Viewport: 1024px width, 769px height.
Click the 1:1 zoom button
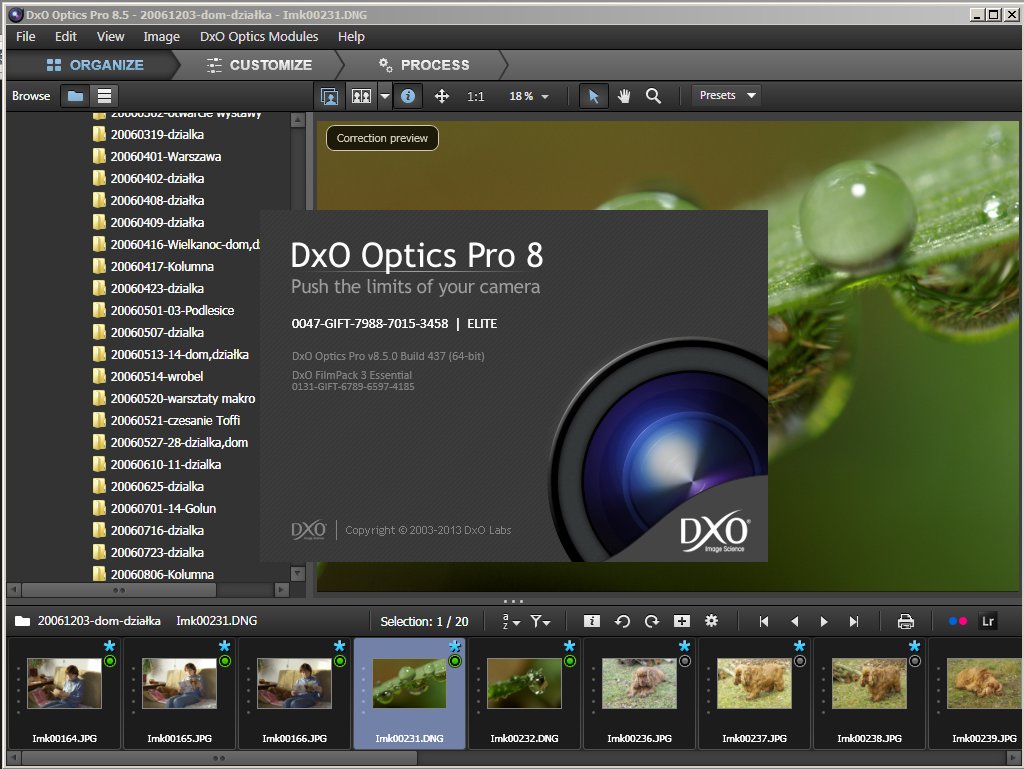(475, 96)
